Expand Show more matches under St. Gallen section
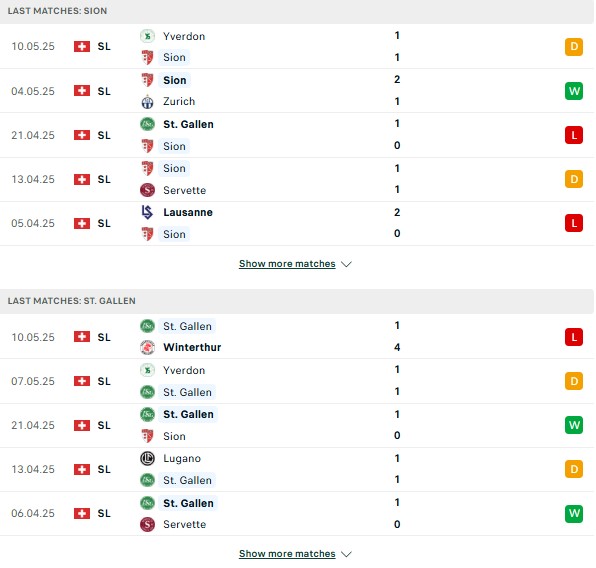Viewport: 596px width, 568px height. (287, 554)
